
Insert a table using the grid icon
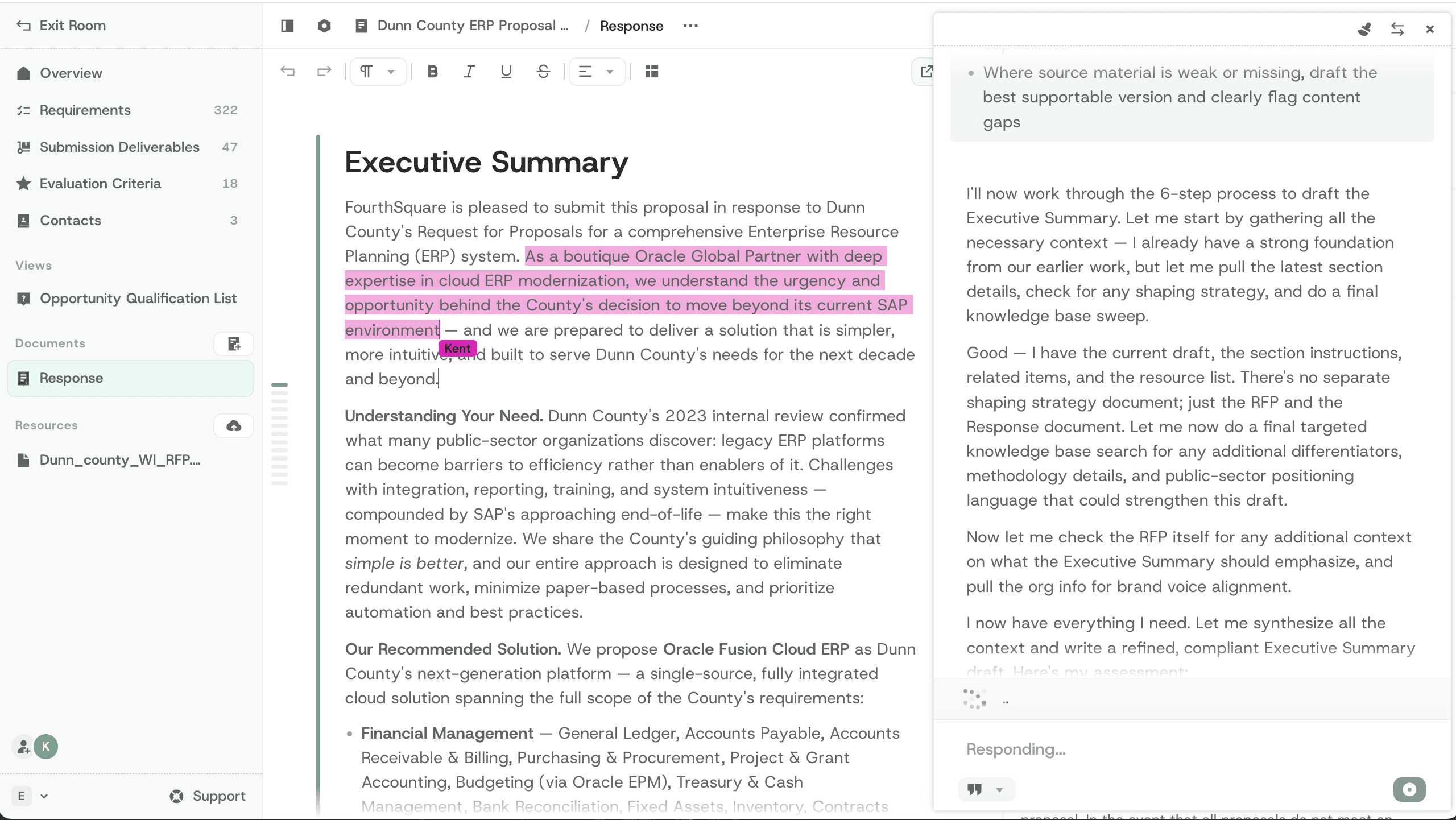coord(652,71)
